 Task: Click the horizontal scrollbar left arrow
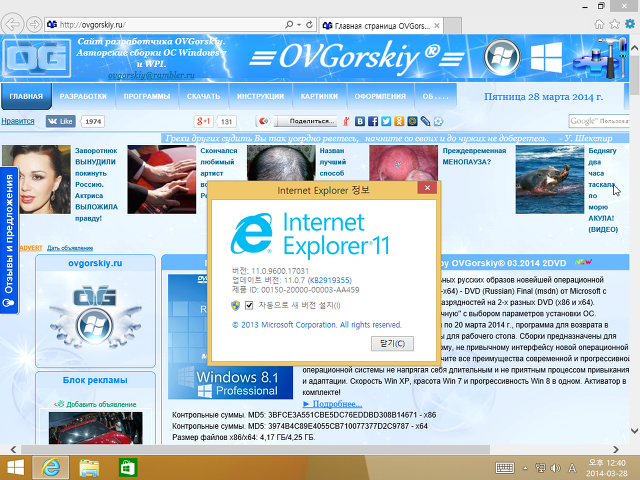(13, 449)
